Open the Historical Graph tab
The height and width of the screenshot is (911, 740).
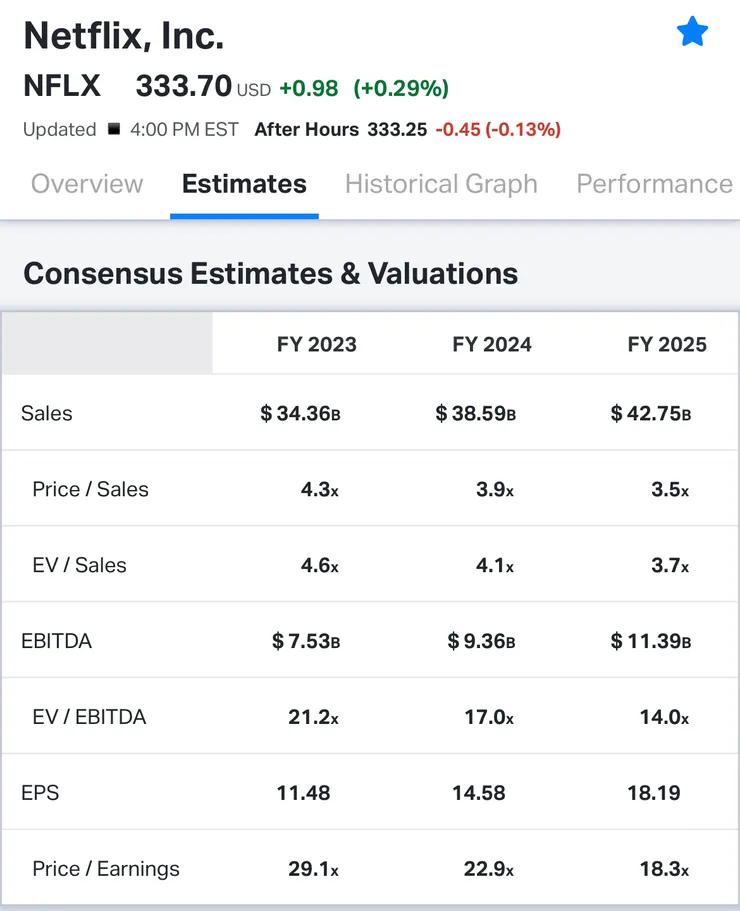coord(441,184)
